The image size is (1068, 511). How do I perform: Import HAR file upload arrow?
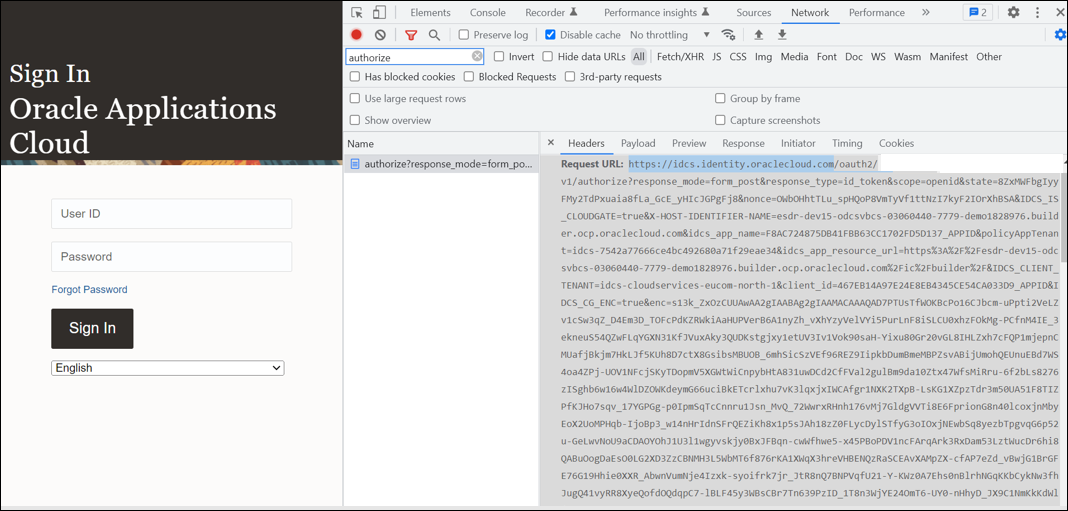(x=758, y=35)
